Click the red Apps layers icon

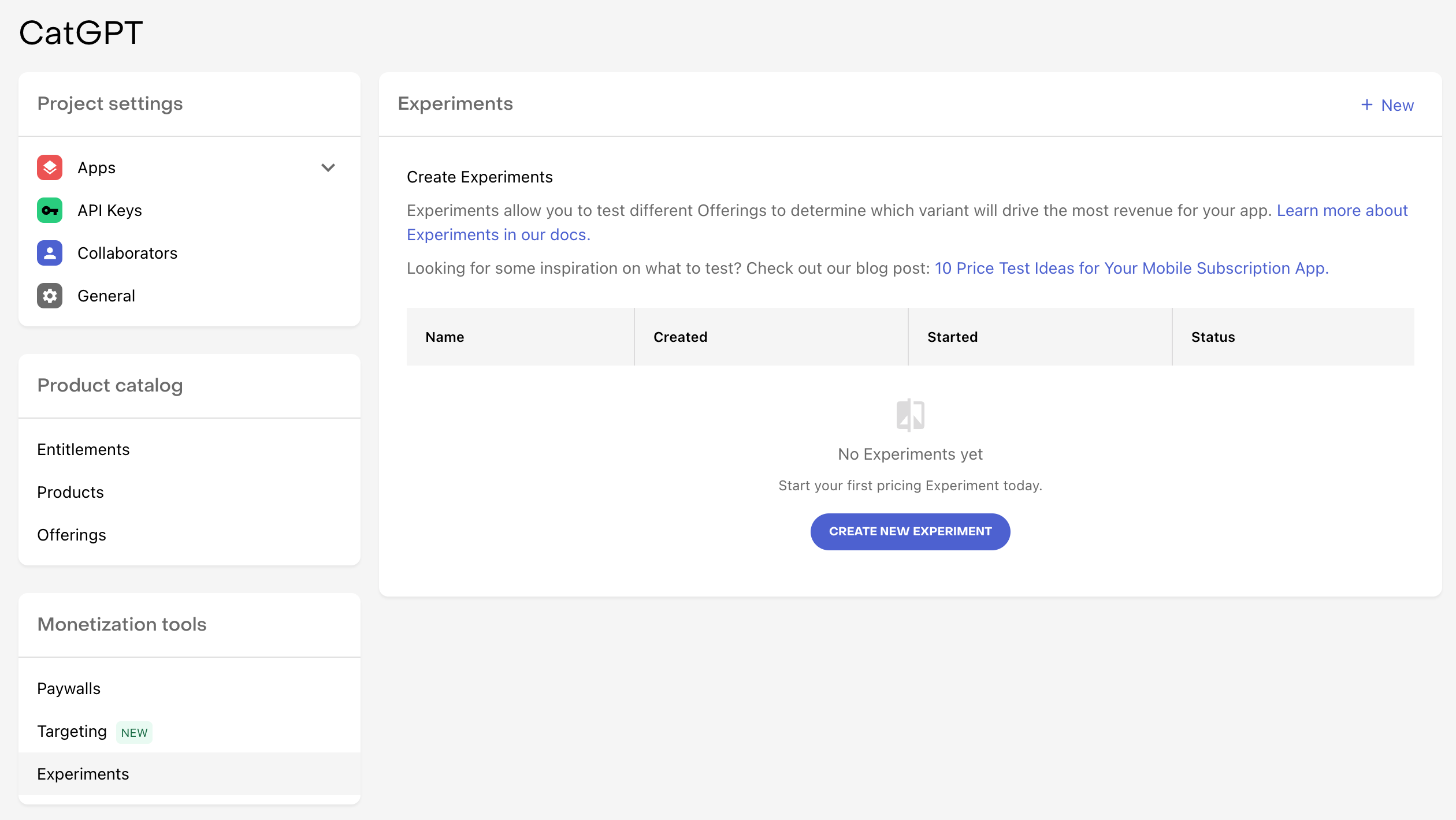tap(50, 167)
